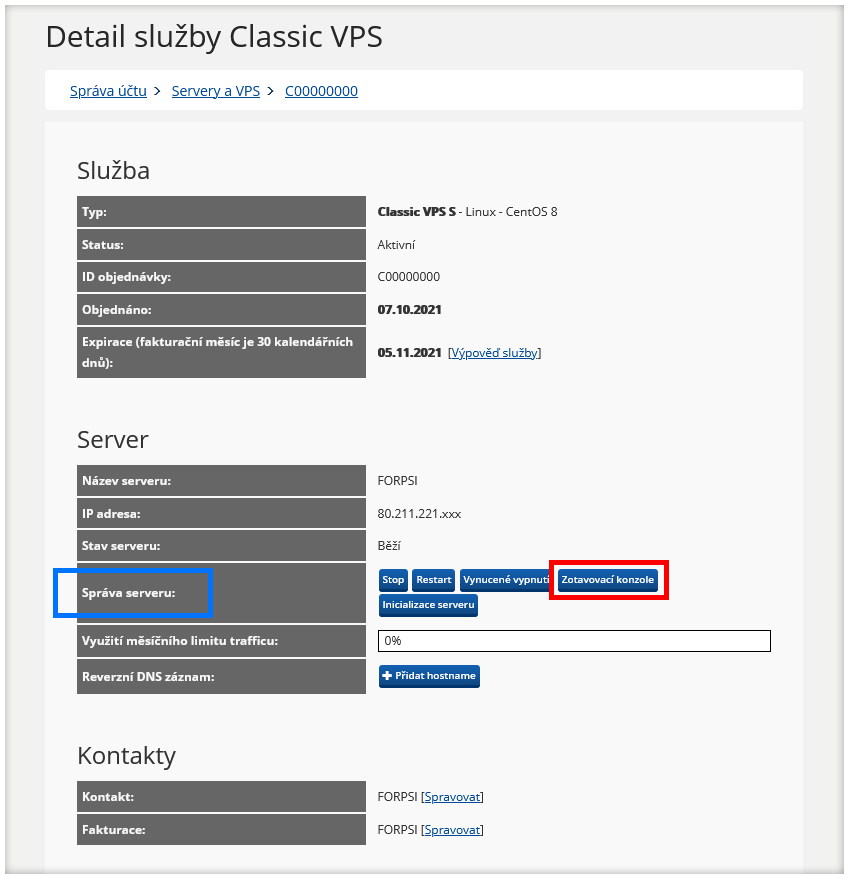This screenshot has width=849, height=879.
Task: Go to Servery a VPS breadcrumb
Action: [x=216, y=91]
